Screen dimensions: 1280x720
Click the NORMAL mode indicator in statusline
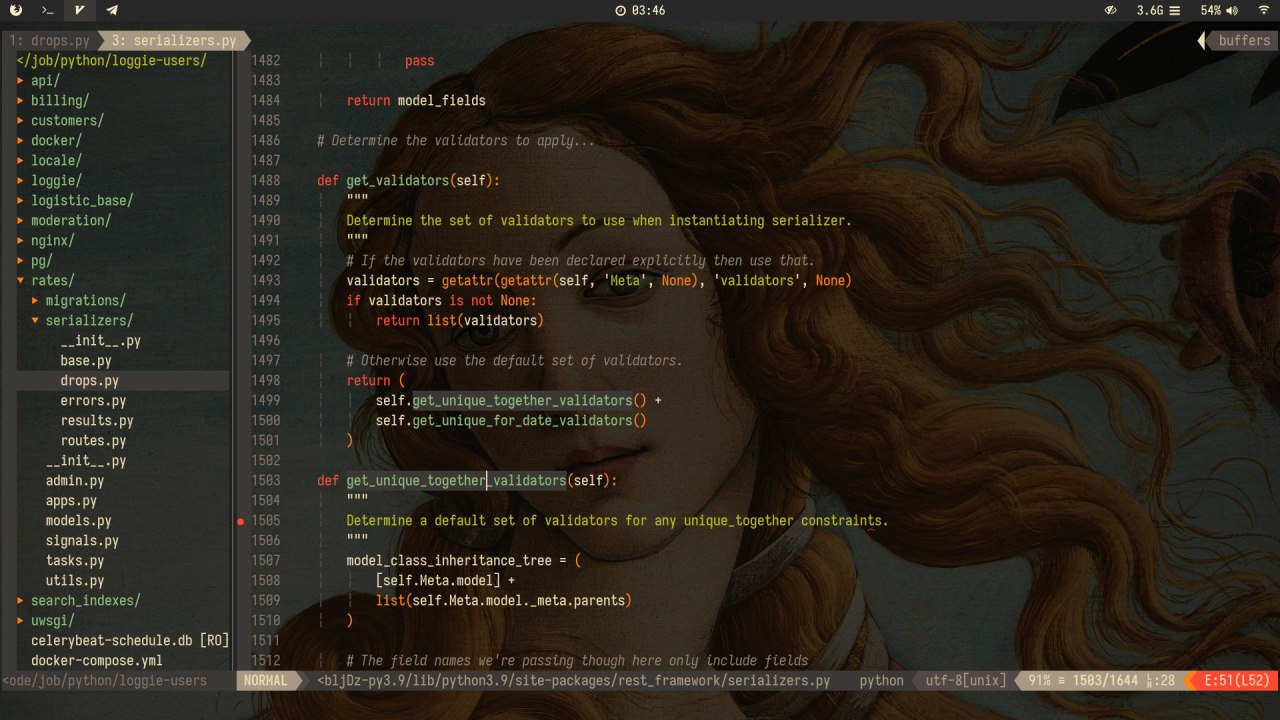coord(266,681)
